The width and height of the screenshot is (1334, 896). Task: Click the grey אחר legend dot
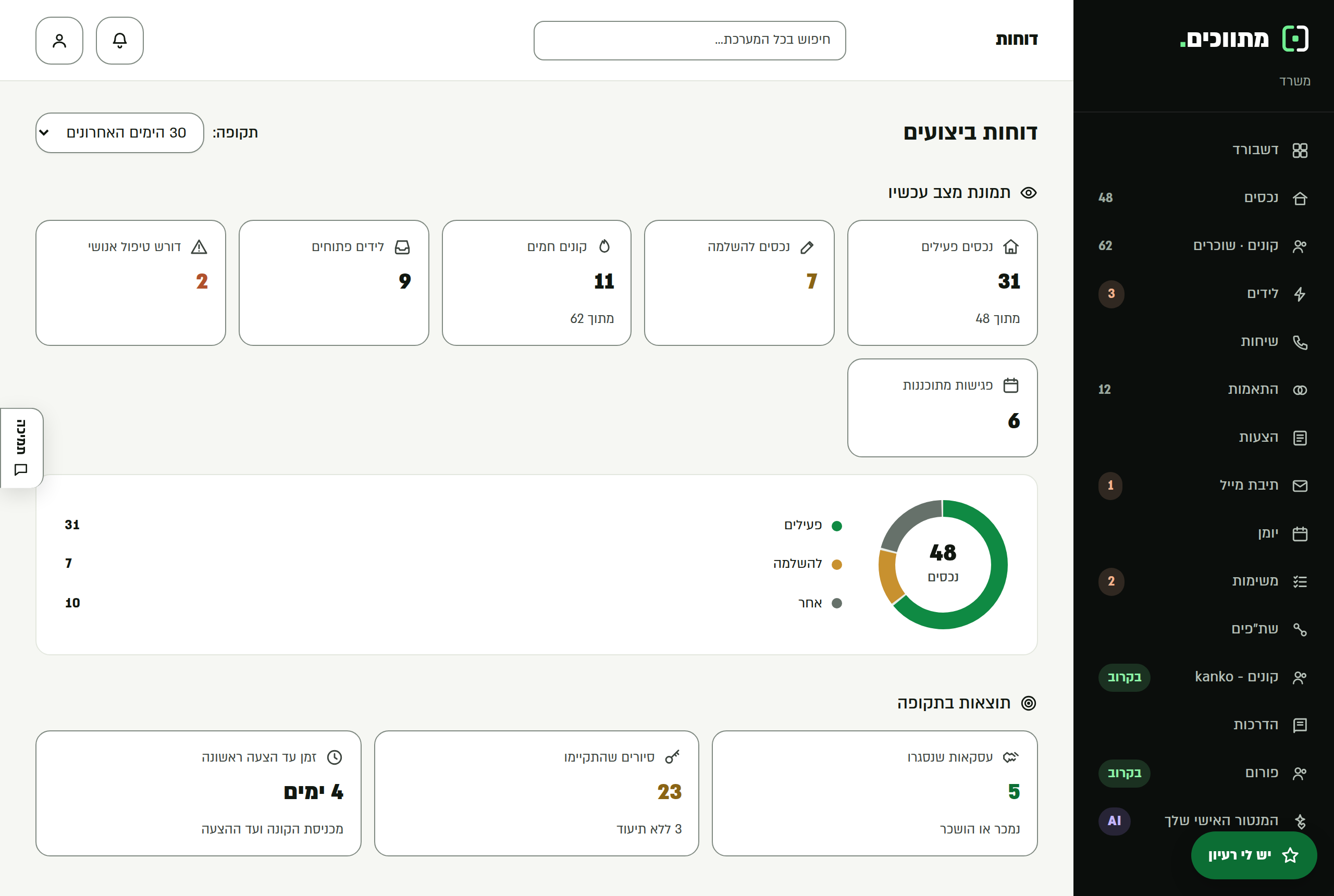[837, 603]
